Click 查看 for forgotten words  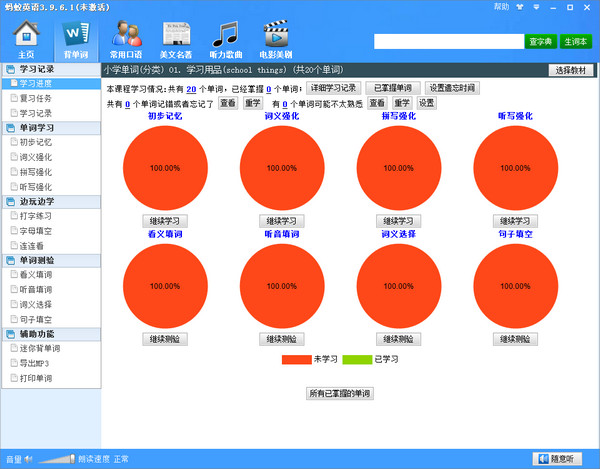[x=228, y=103]
